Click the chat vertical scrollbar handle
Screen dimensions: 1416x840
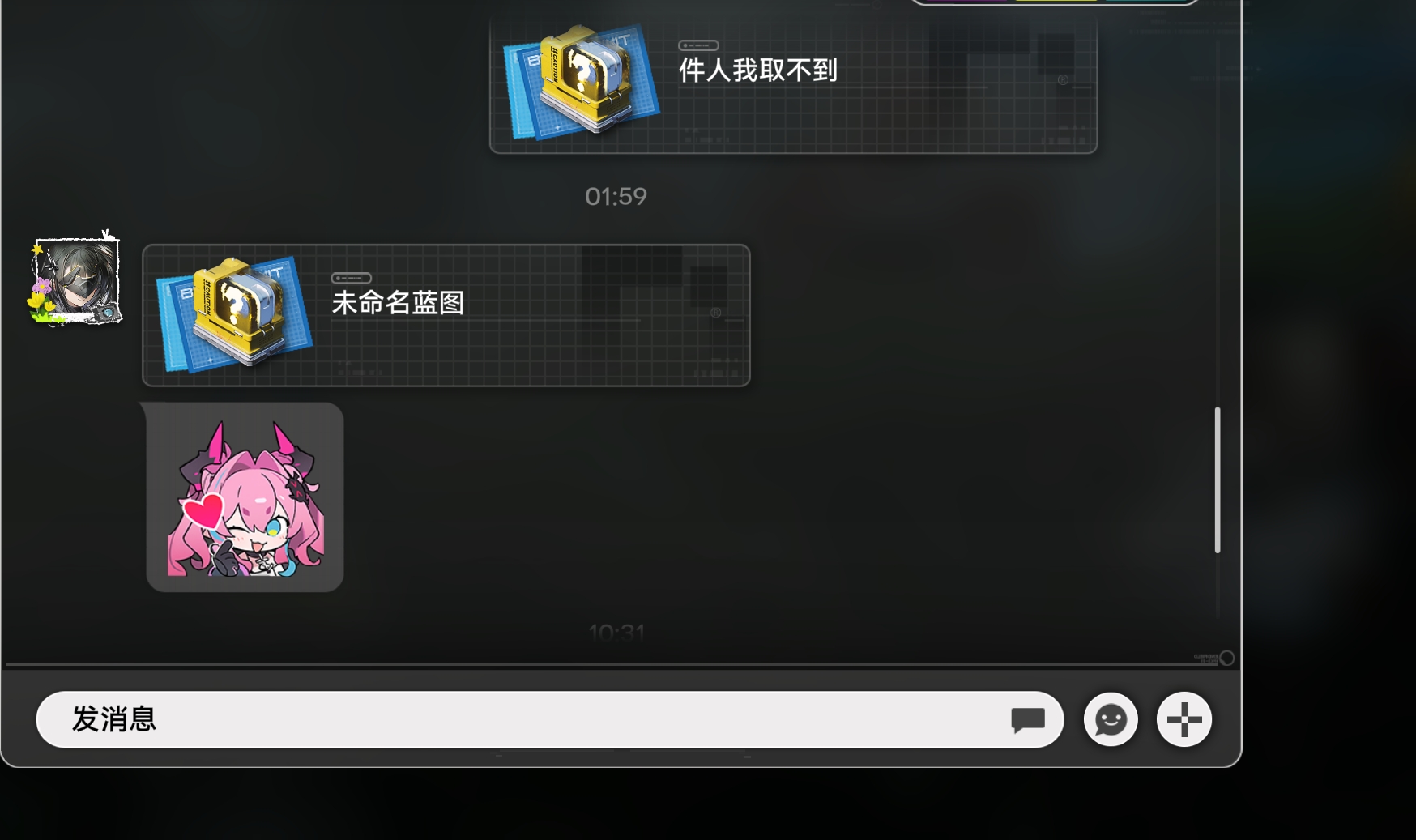(x=1217, y=480)
